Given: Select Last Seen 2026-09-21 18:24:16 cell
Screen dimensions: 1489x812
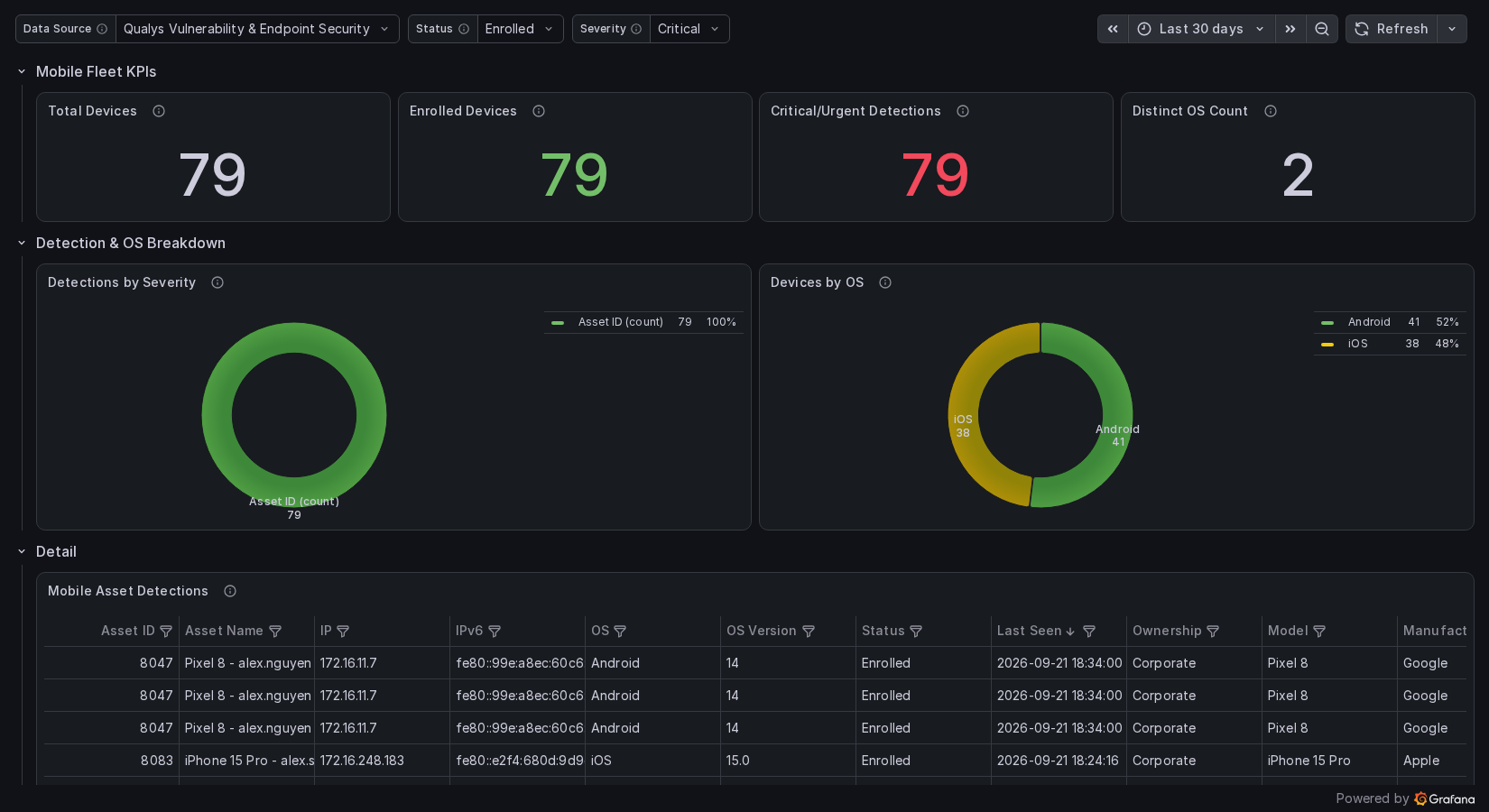Looking at the screenshot, I should coord(1059,761).
